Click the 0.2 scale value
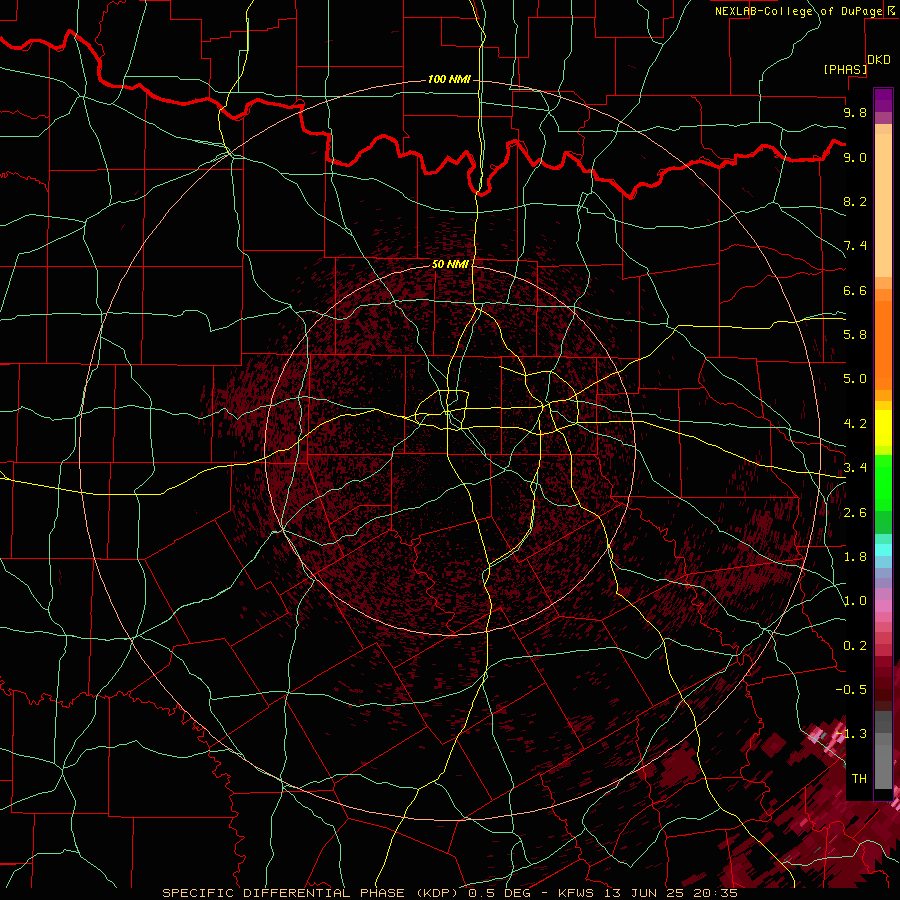The image size is (900, 900). pos(855,646)
